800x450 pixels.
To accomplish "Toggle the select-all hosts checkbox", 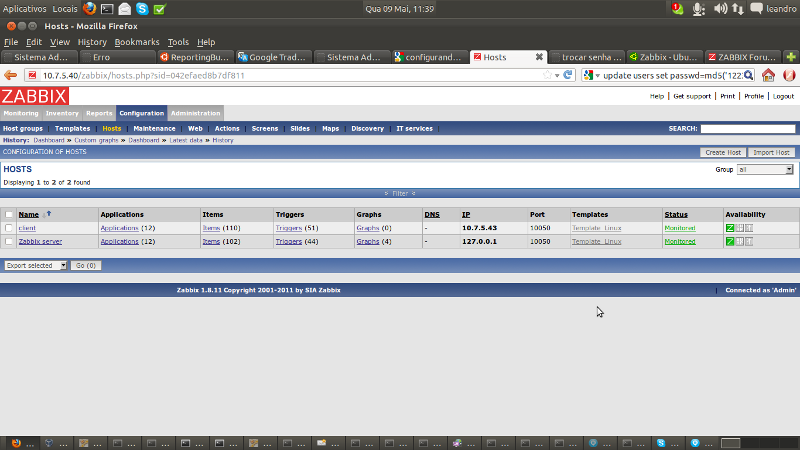I will coord(9,215).
